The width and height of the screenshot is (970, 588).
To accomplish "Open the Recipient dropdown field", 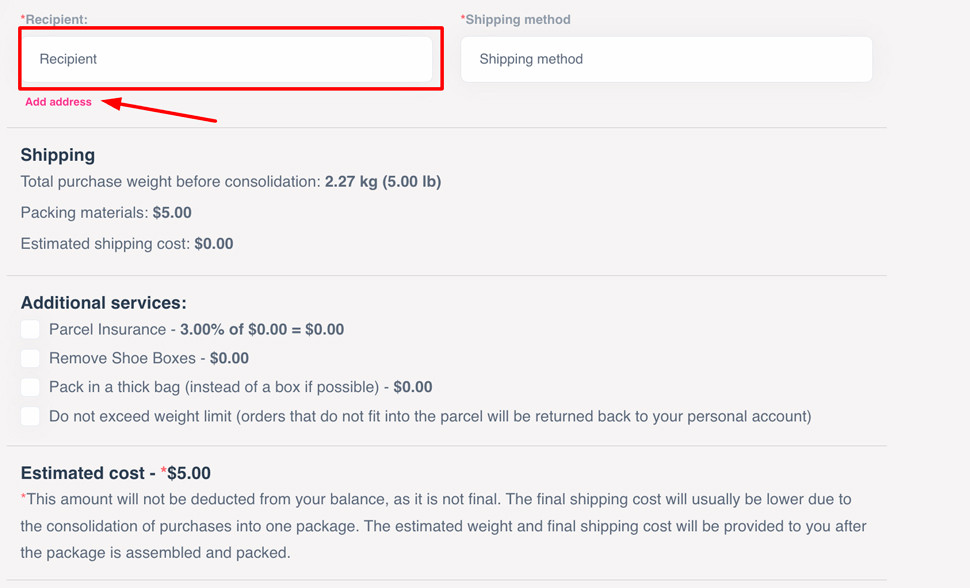I will (x=228, y=59).
